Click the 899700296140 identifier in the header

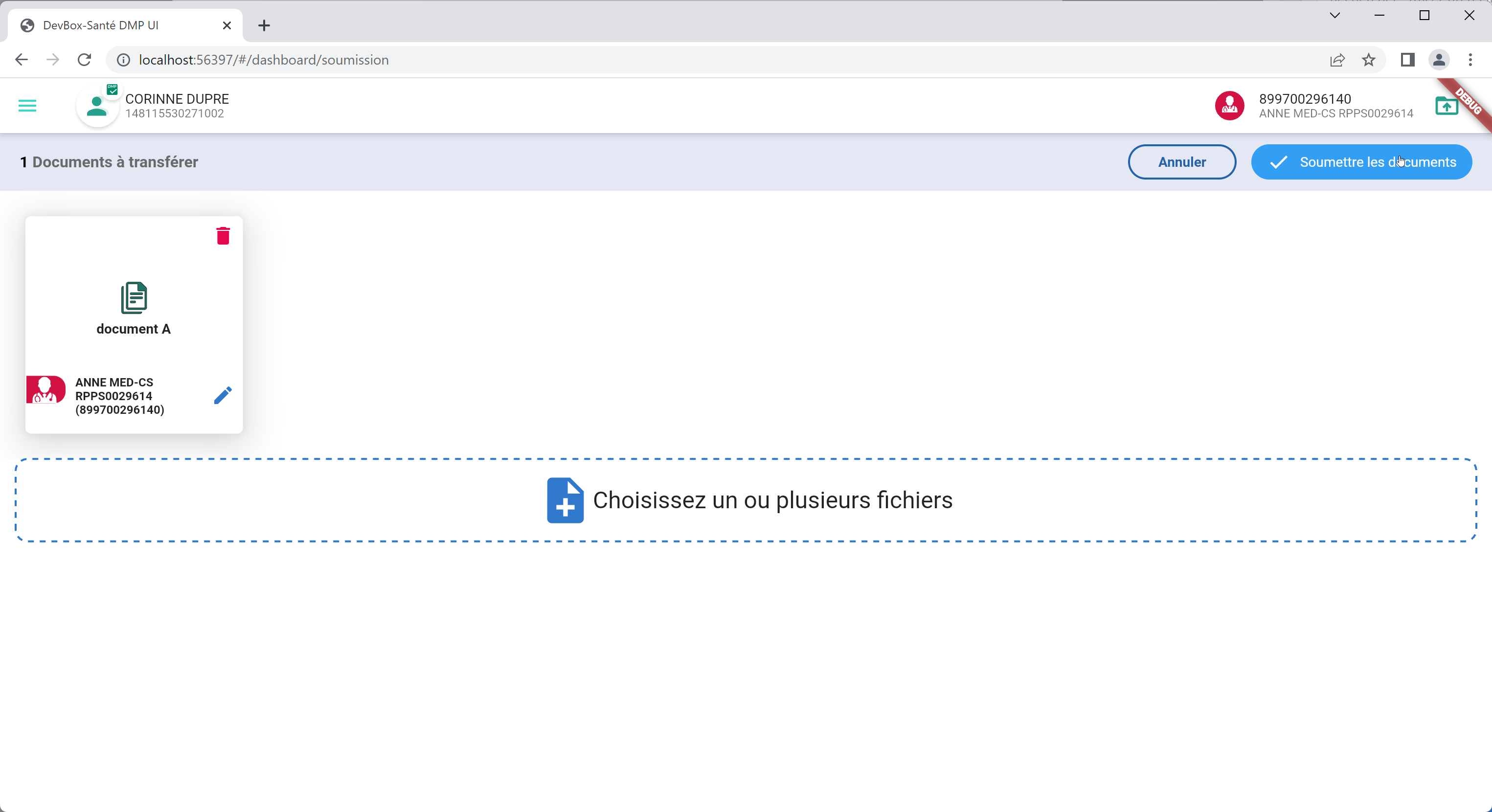click(x=1304, y=99)
